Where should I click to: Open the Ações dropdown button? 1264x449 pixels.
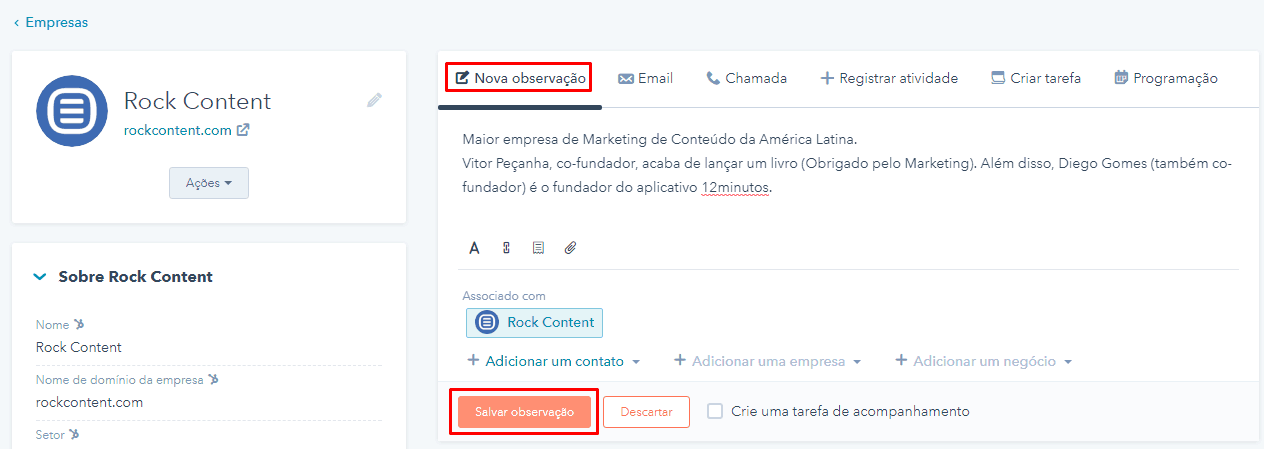tap(209, 183)
